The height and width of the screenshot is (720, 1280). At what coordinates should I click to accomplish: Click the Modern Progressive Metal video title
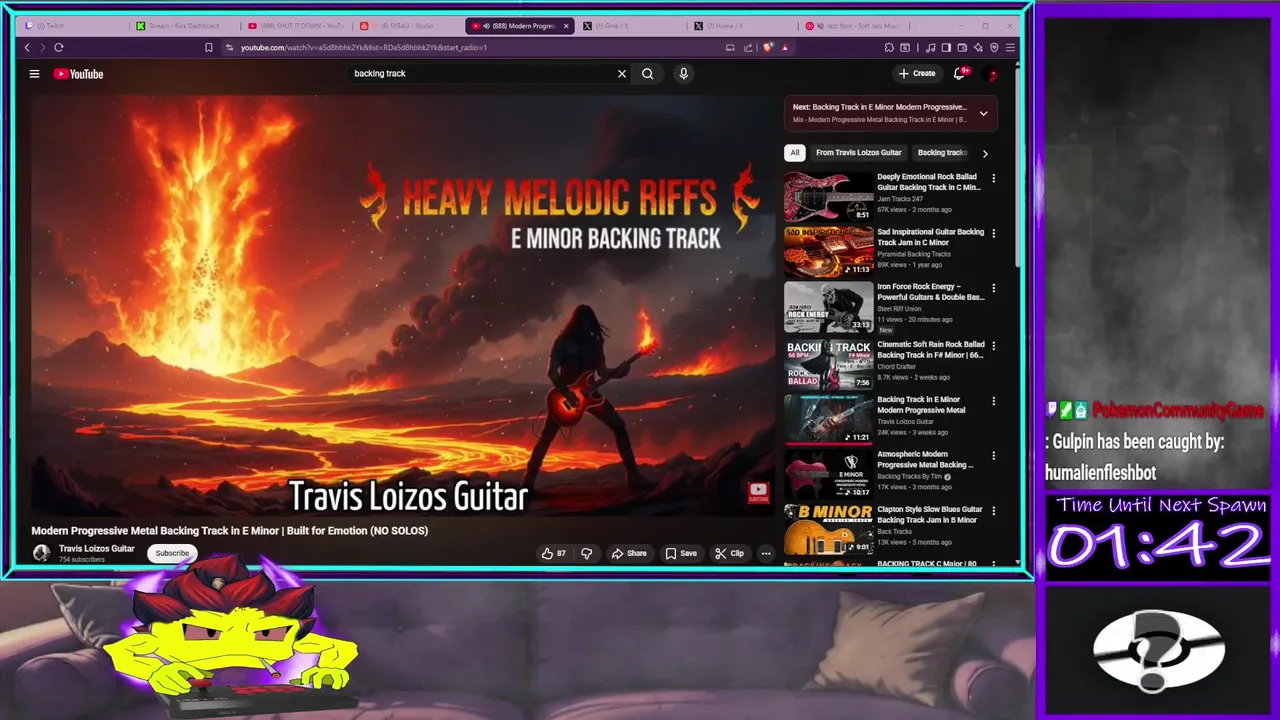[x=229, y=531]
